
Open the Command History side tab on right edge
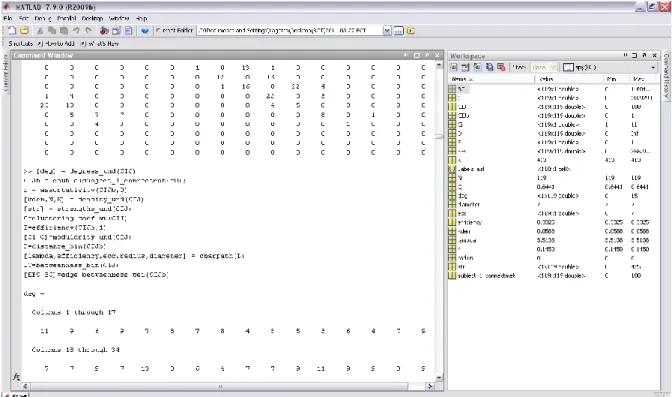click(x=666, y=76)
